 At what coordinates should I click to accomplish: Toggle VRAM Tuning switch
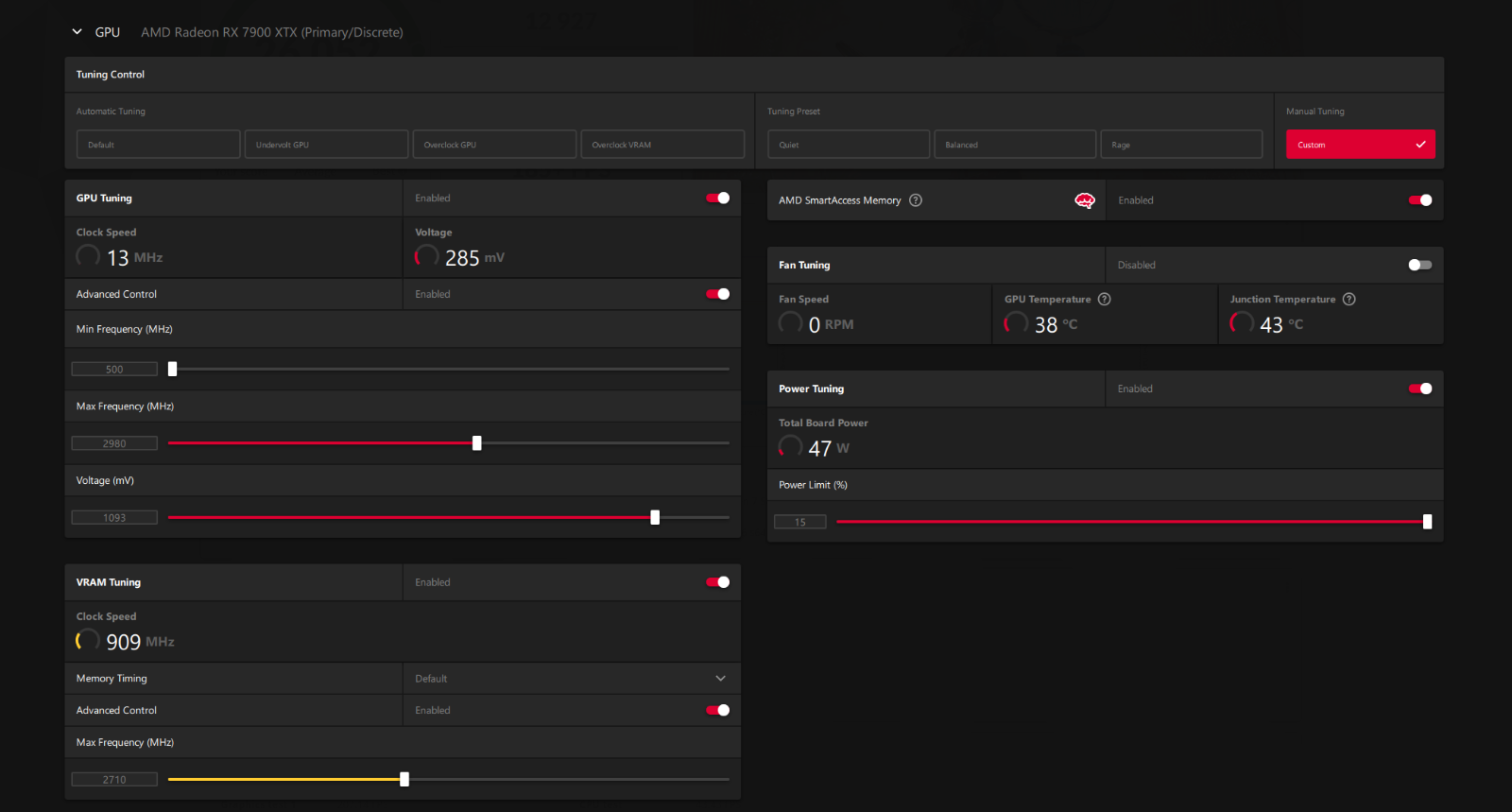pyautogui.click(x=718, y=582)
